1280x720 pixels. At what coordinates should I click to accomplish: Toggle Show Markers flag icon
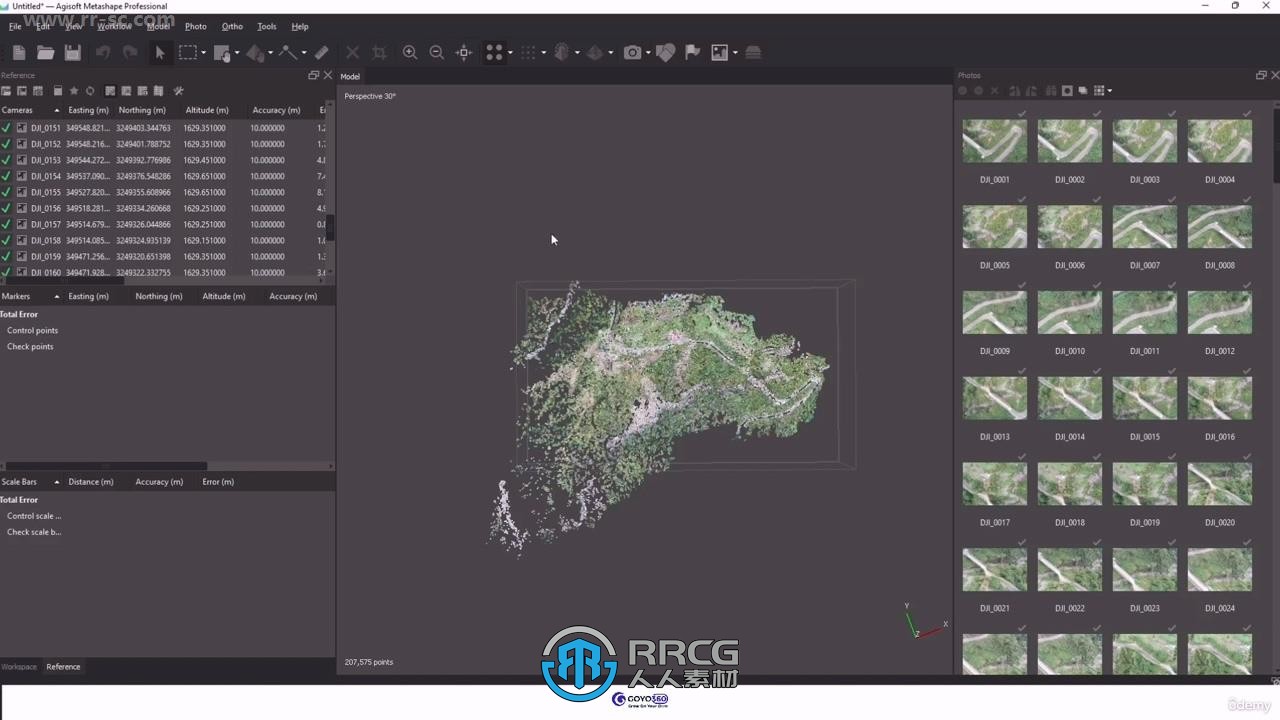(692, 52)
